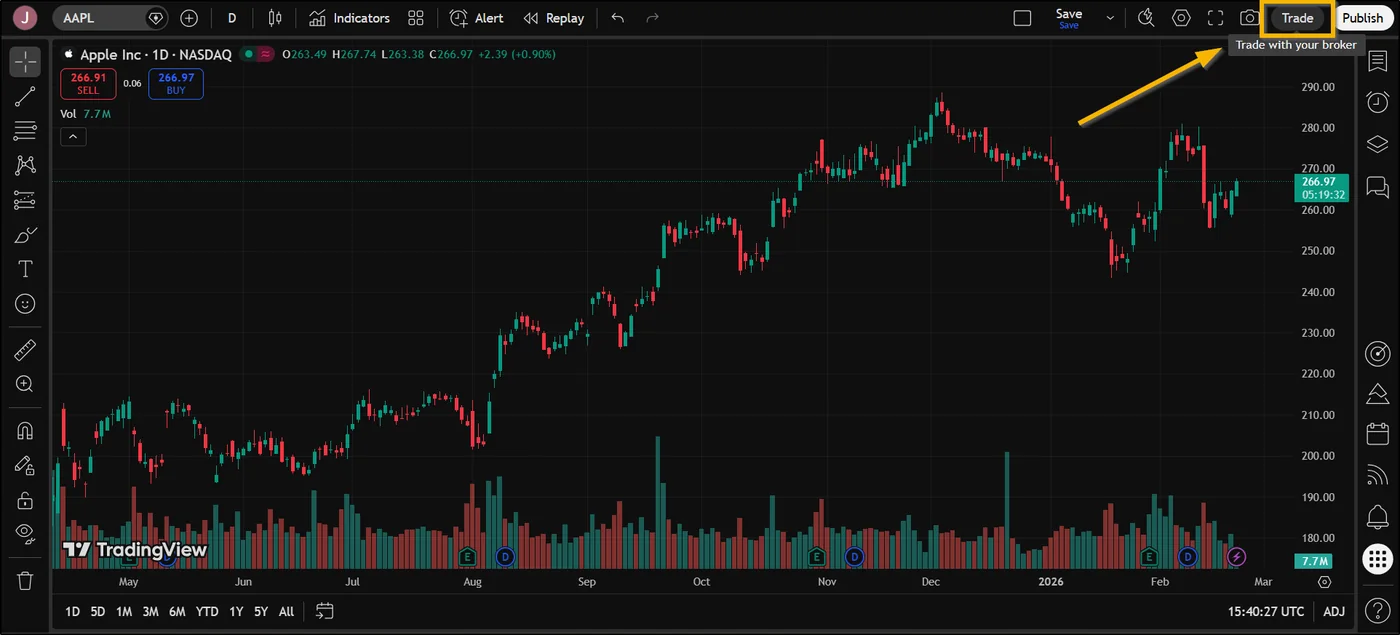Hide all drawings with eye icon
The image size is (1400, 635).
coord(25,533)
